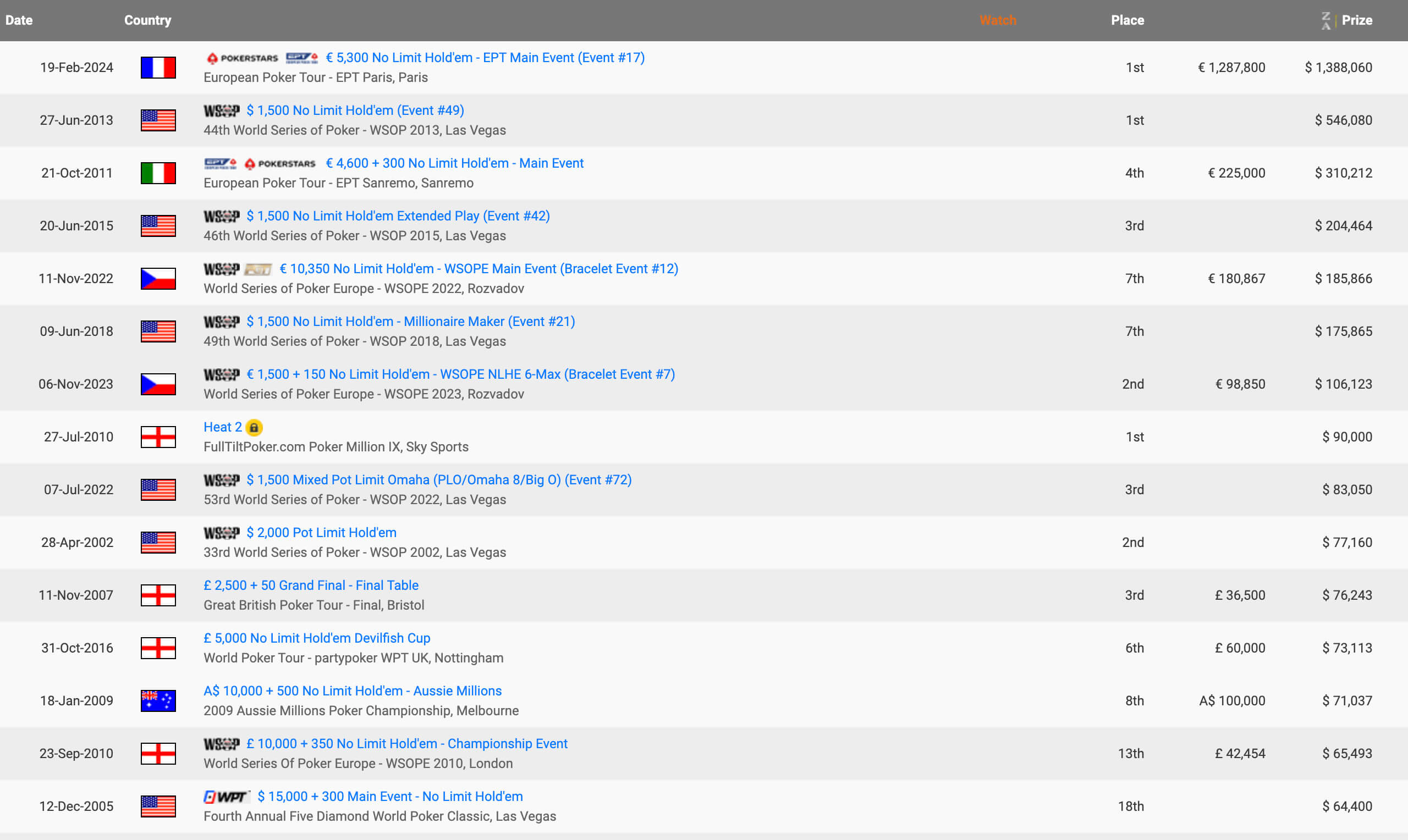Open £ 2,500 + 50 Grand Final link
1408x840 pixels.
point(311,585)
